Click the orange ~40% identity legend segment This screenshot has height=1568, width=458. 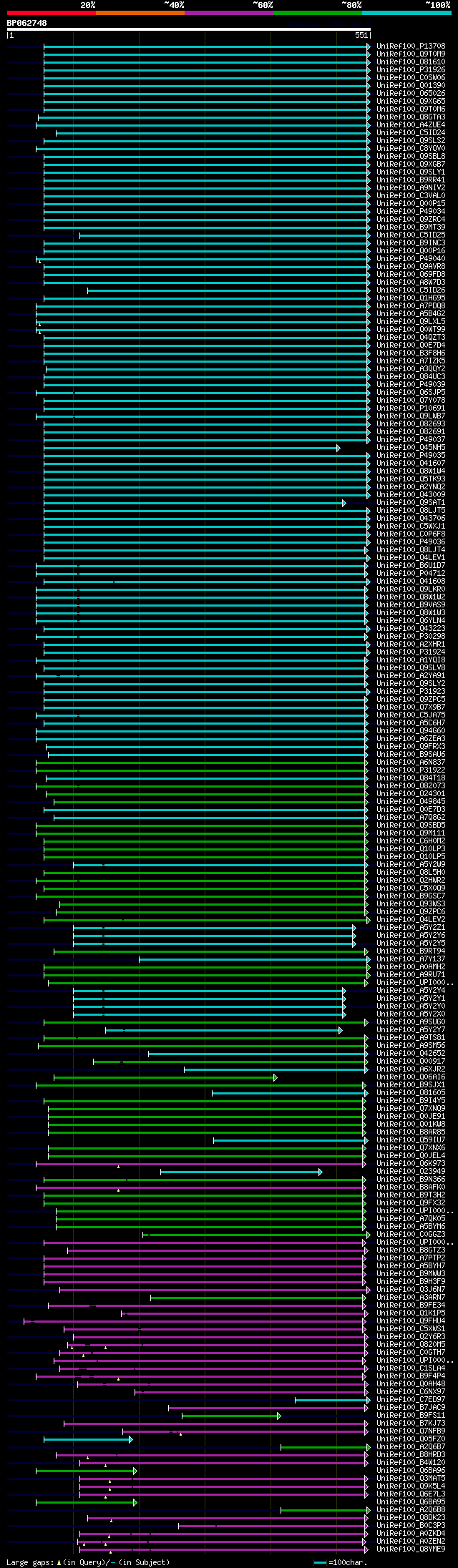(140, 13)
